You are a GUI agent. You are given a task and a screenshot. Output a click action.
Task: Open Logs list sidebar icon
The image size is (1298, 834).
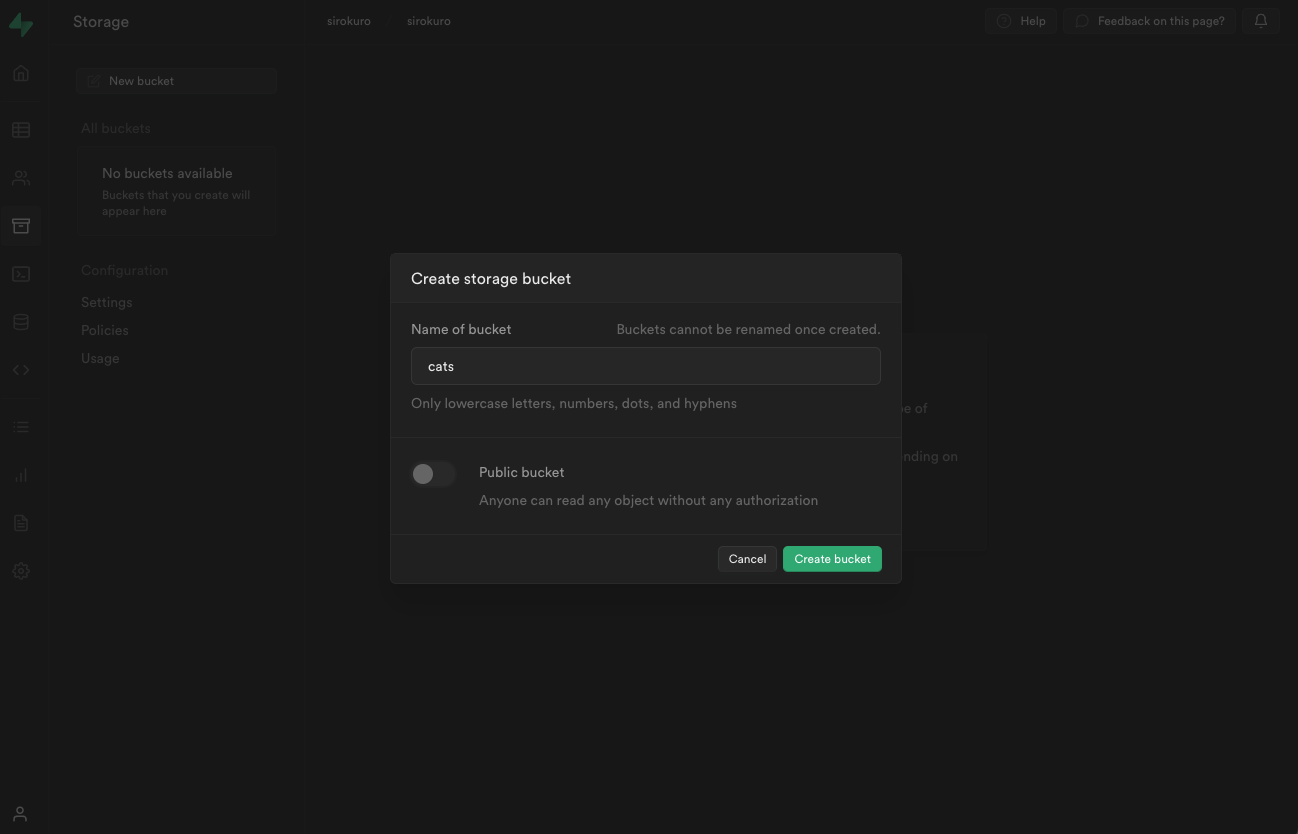click(21, 427)
